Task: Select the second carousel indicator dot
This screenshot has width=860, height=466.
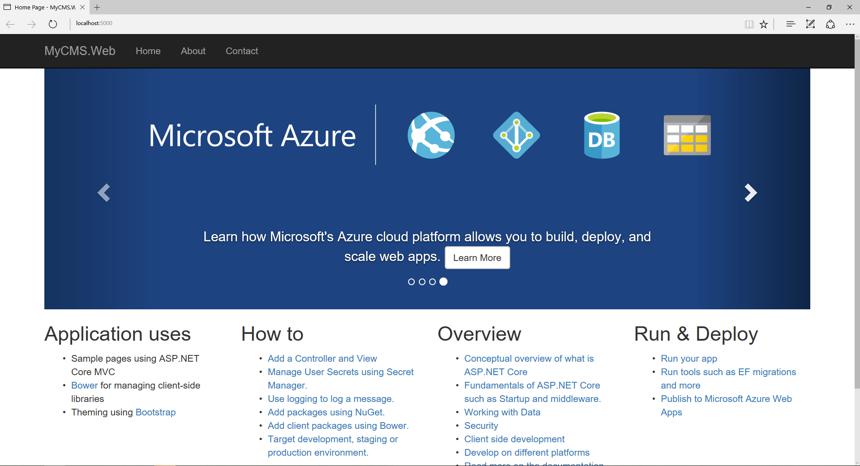Action: [x=422, y=282]
